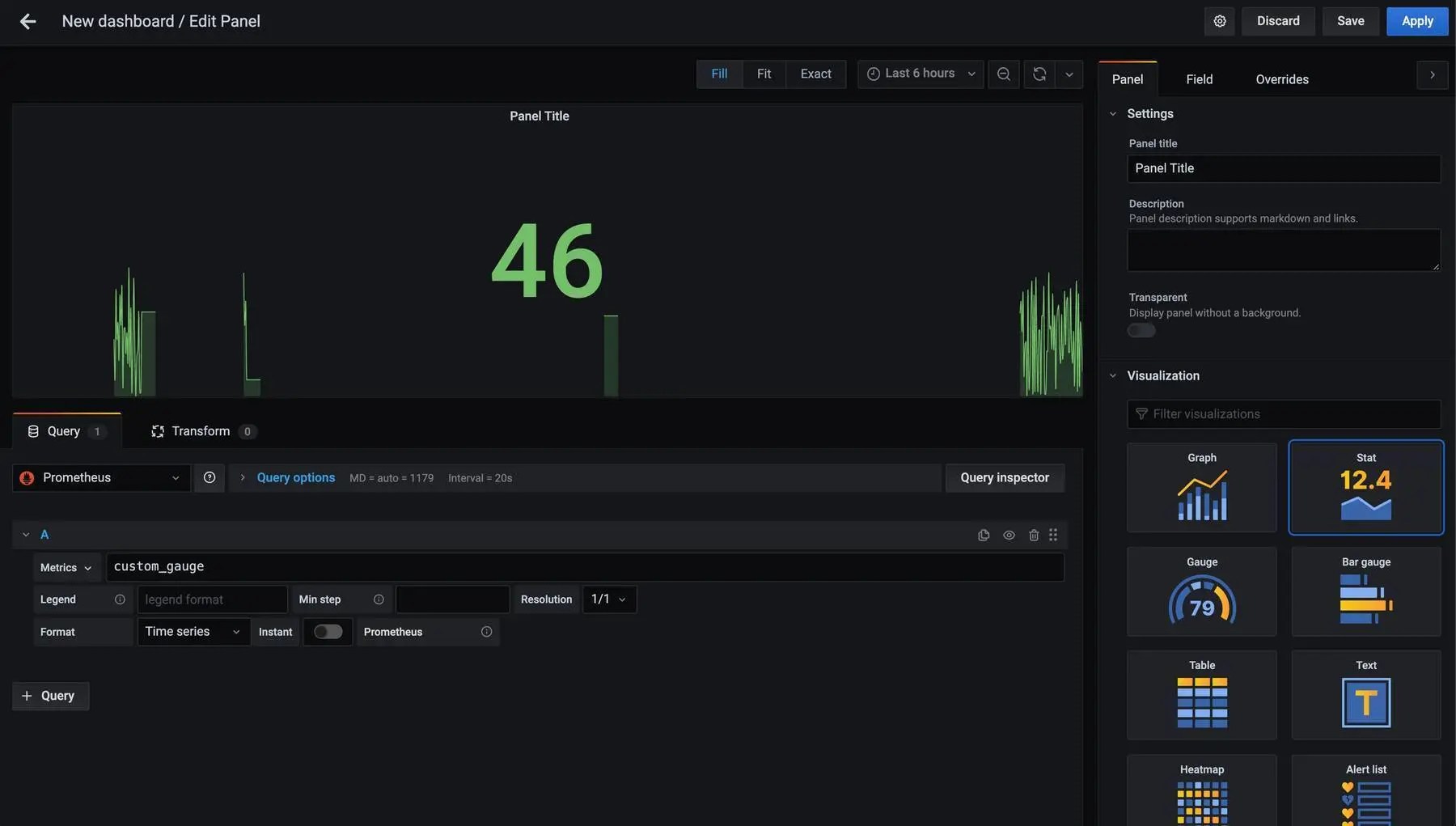Open datasource help via the question mark icon
The width and height of the screenshot is (1456, 826).
click(209, 477)
